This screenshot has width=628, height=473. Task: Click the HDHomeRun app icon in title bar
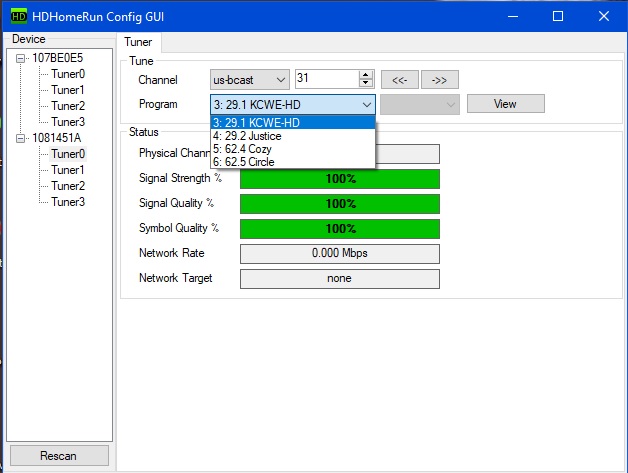[x=18, y=16]
